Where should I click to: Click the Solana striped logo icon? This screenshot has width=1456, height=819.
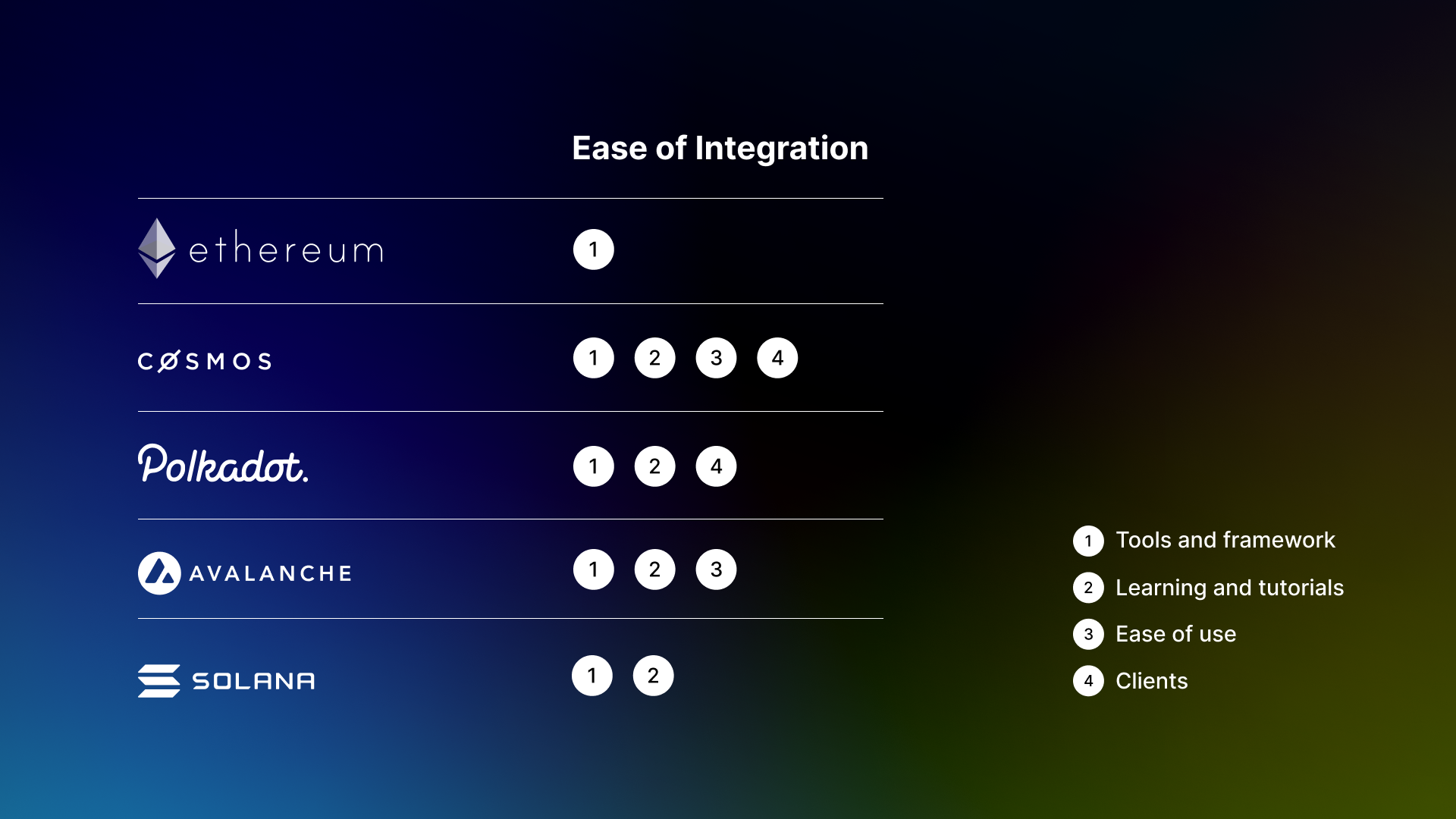point(159,680)
